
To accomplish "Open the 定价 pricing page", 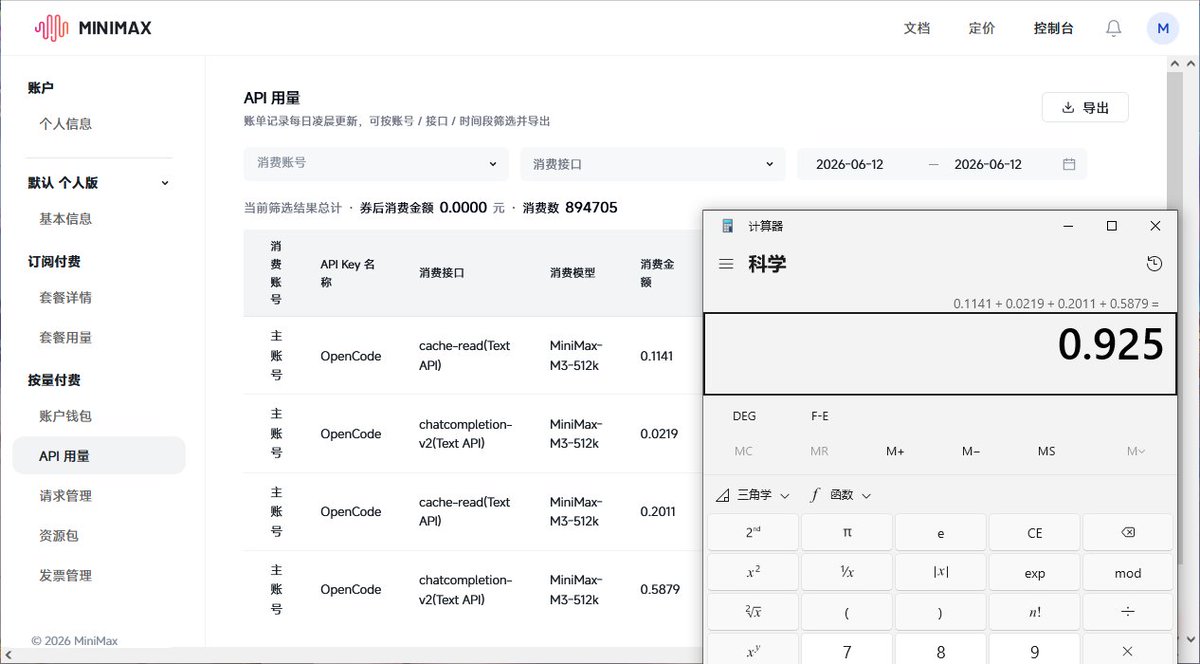I will pos(982,29).
